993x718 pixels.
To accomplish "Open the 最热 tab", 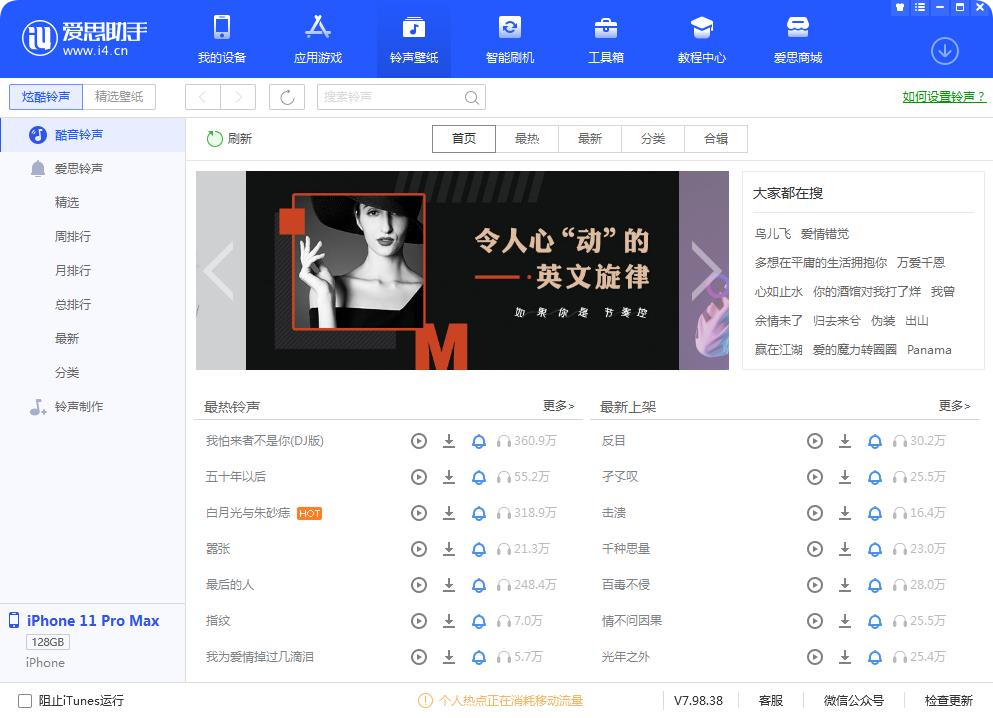I will pyautogui.click(x=527, y=139).
